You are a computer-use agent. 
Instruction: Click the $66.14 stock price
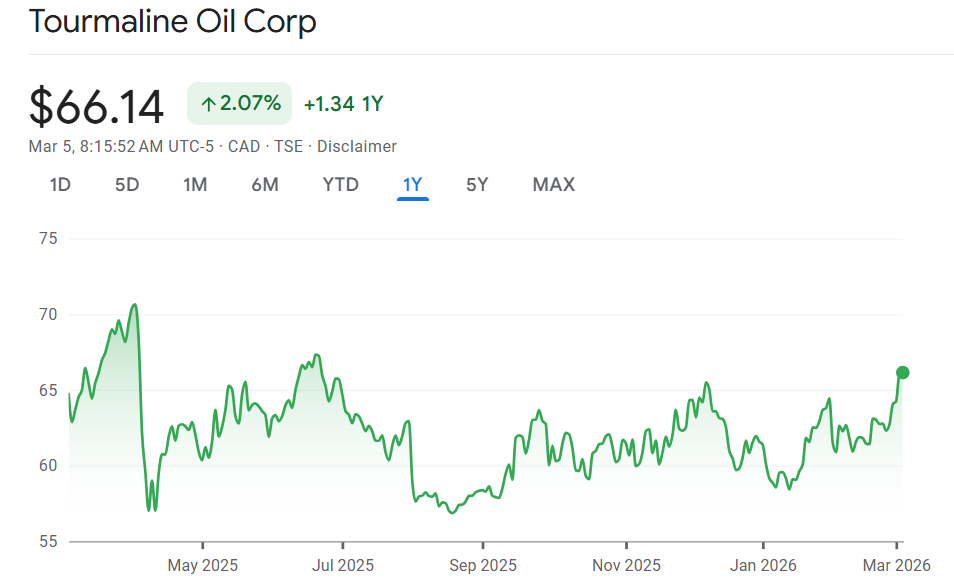[x=96, y=106]
